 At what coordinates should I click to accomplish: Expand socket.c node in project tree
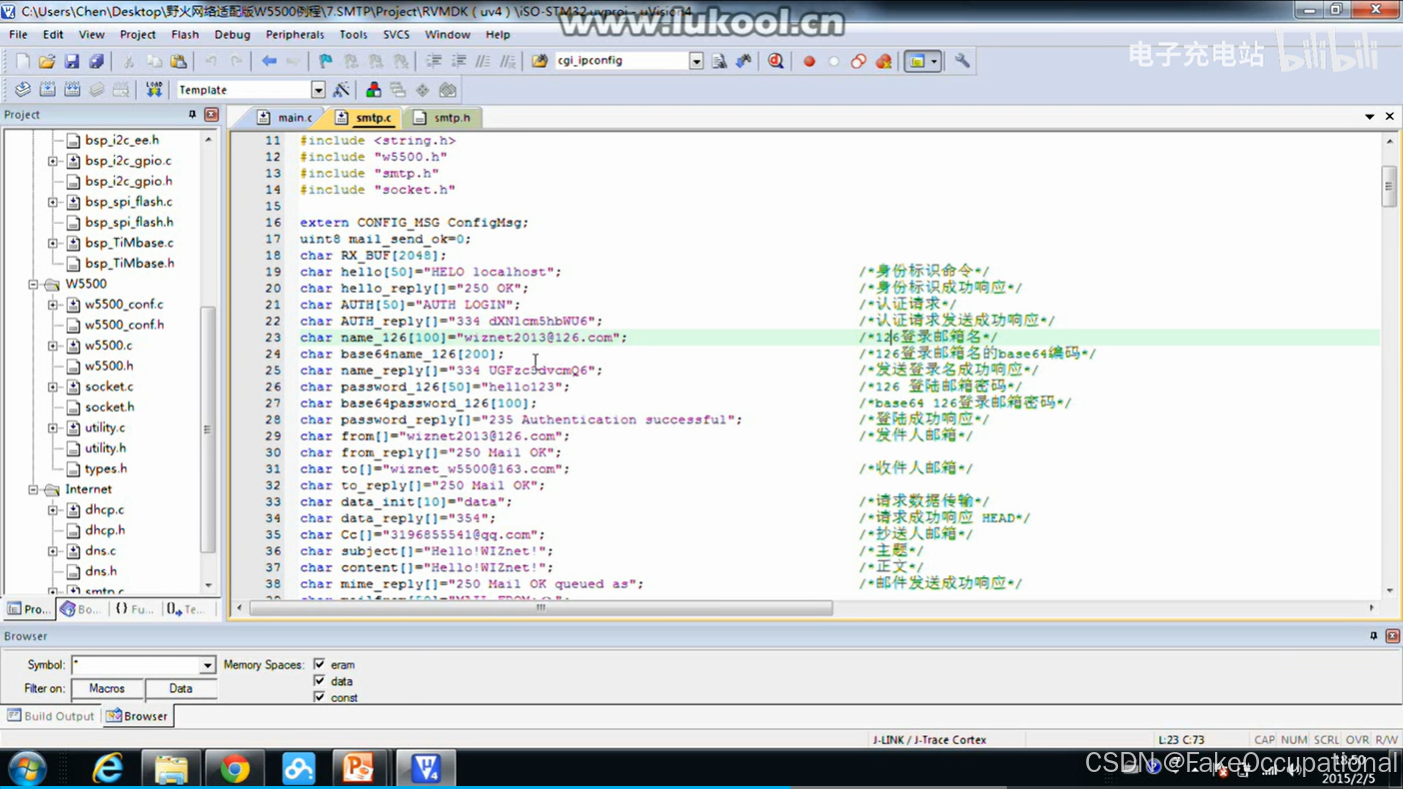(53, 386)
